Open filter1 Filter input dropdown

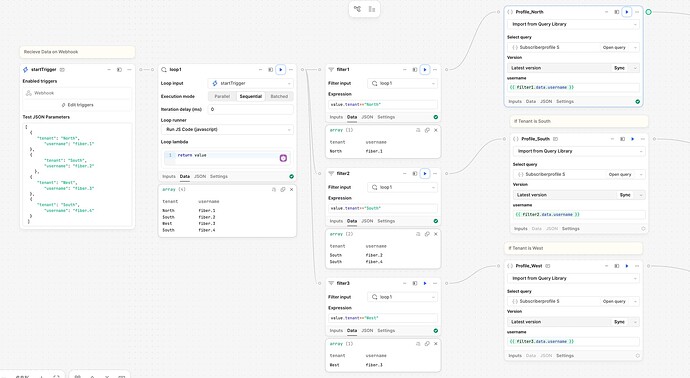tap(402, 83)
